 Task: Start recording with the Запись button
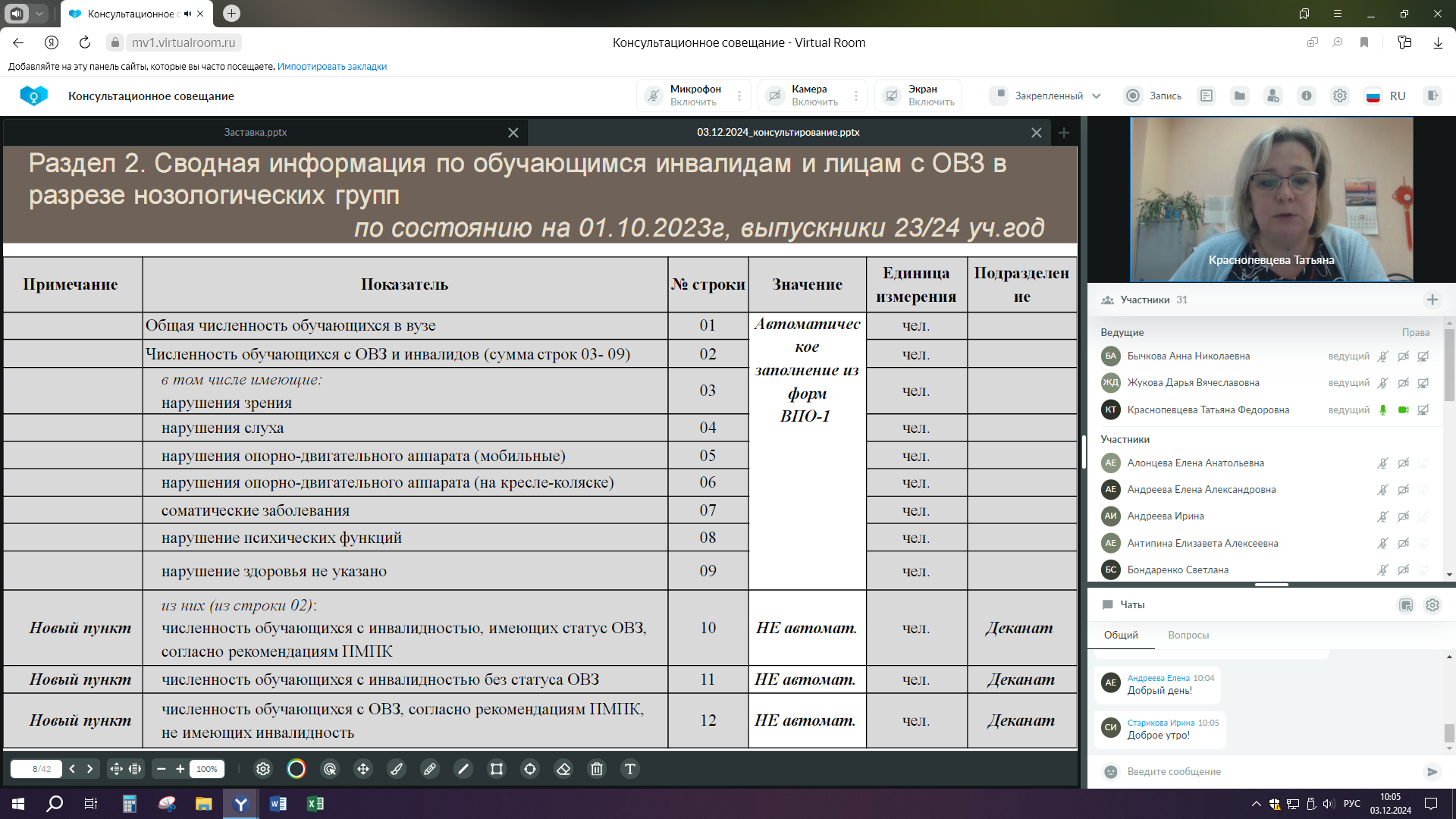pos(1153,96)
